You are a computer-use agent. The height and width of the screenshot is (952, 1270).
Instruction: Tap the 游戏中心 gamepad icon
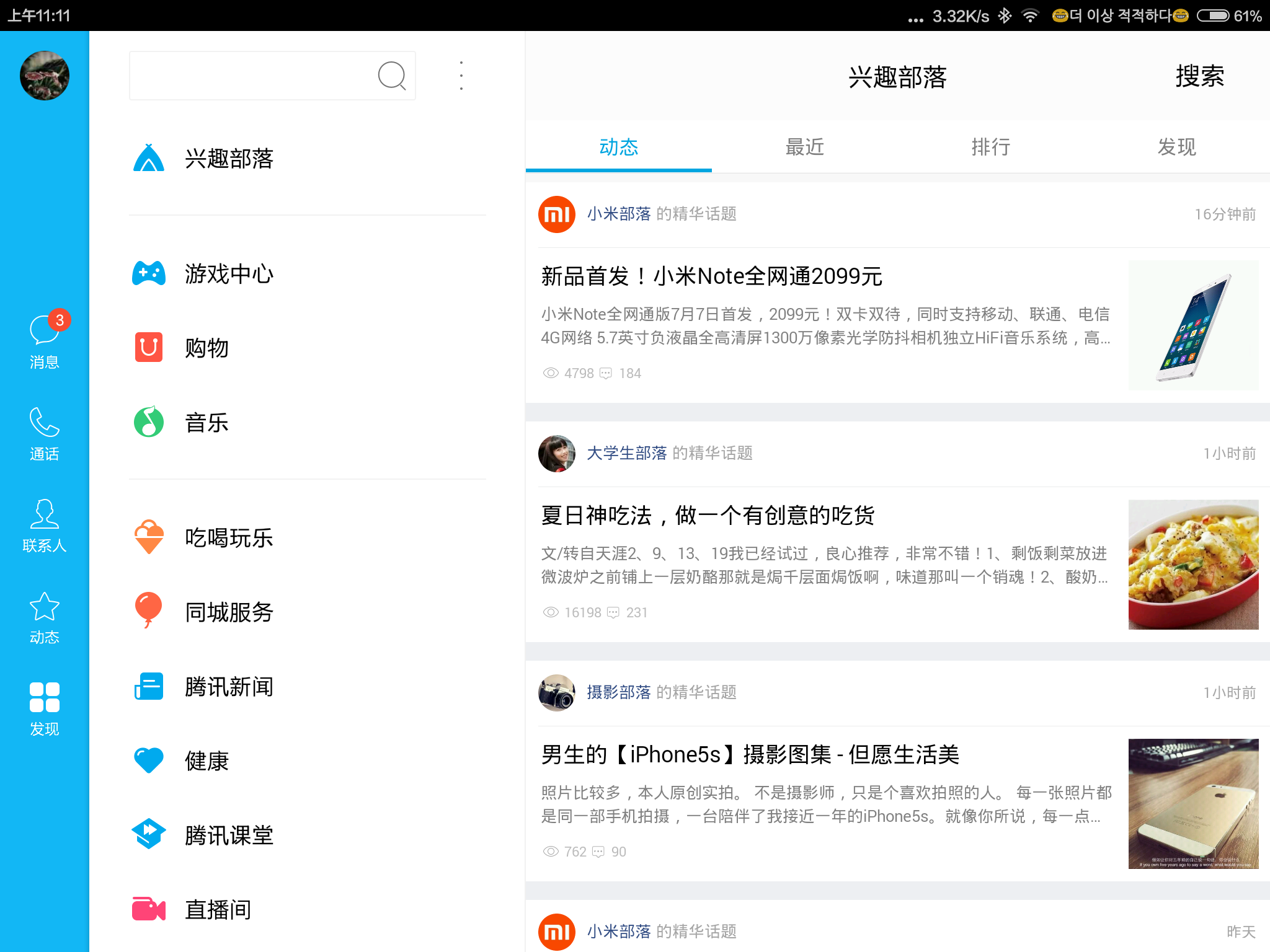click(x=149, y=273)
